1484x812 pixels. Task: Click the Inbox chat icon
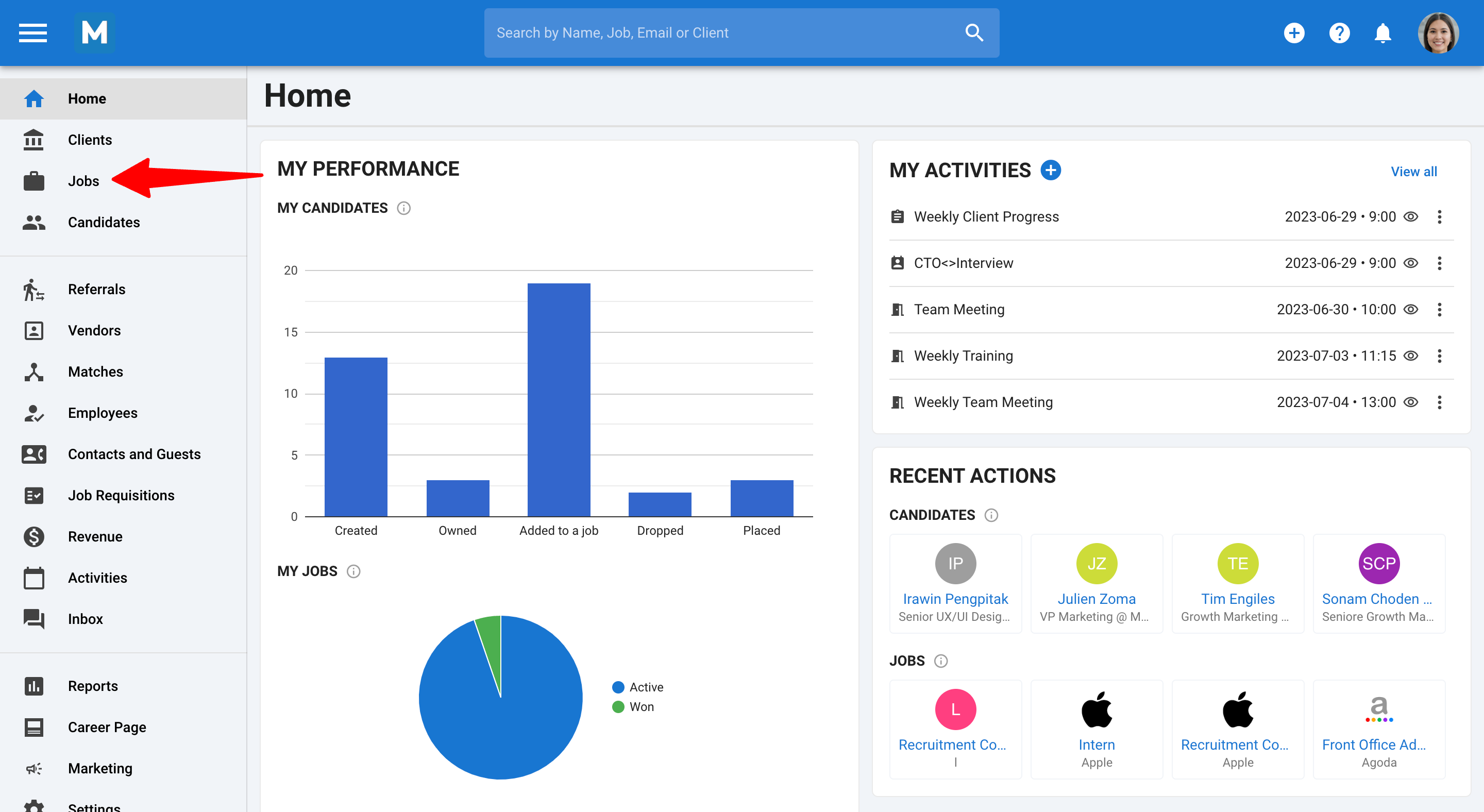click(x=34, y=619)
